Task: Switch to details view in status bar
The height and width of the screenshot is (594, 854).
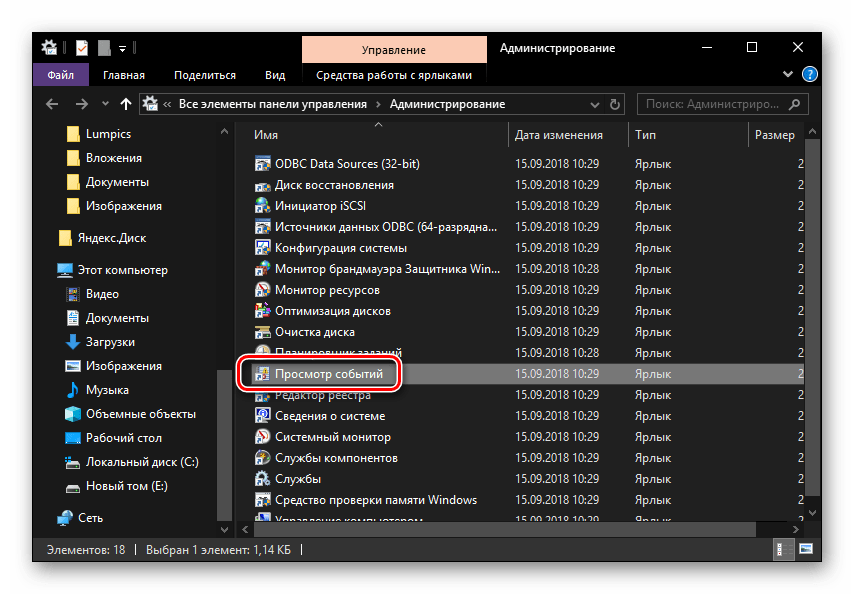Action: point(783,549)
